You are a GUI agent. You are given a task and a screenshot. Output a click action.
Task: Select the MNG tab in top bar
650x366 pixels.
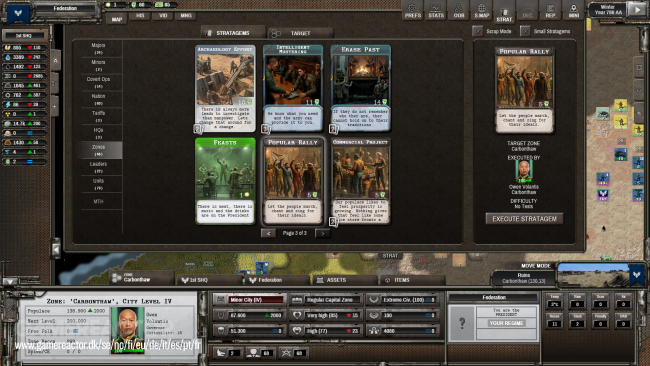pyautogui.click(x=186, y=16)
